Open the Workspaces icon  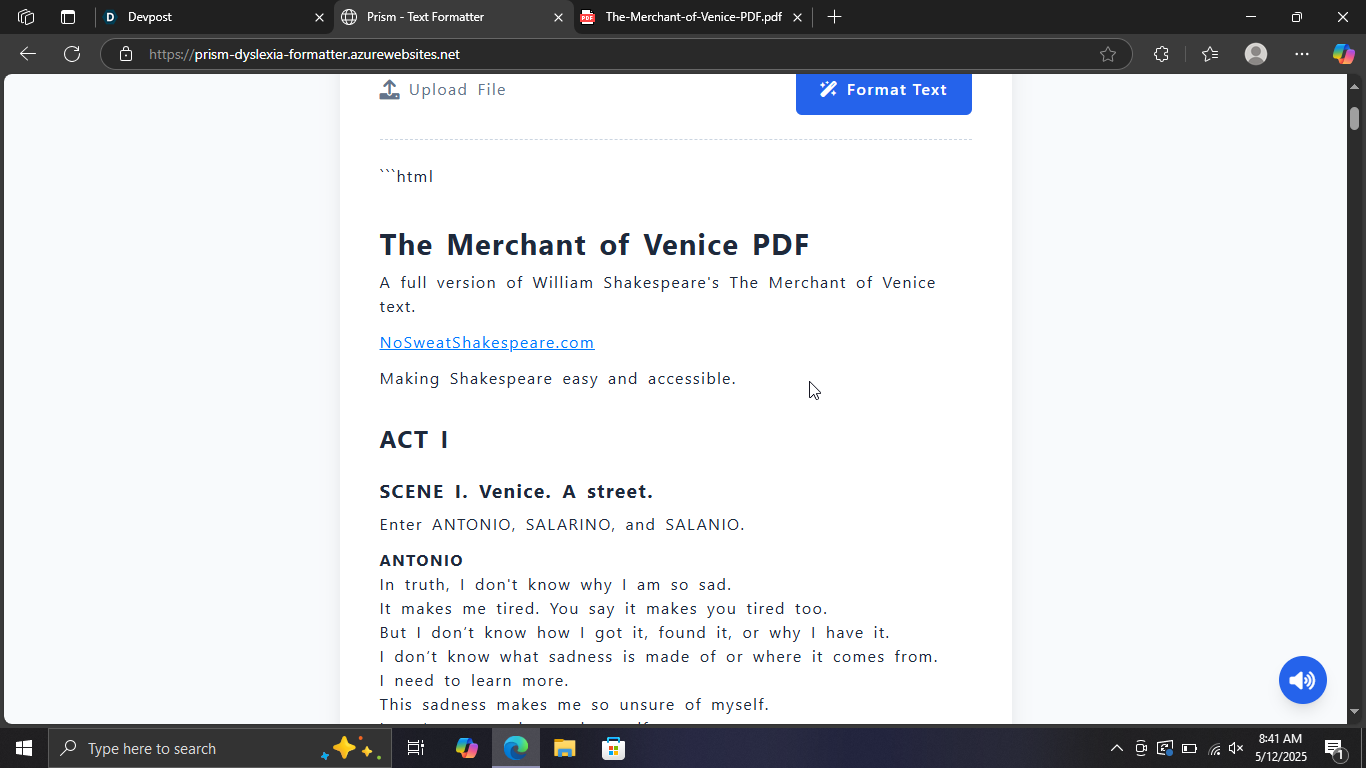point(27,17)
